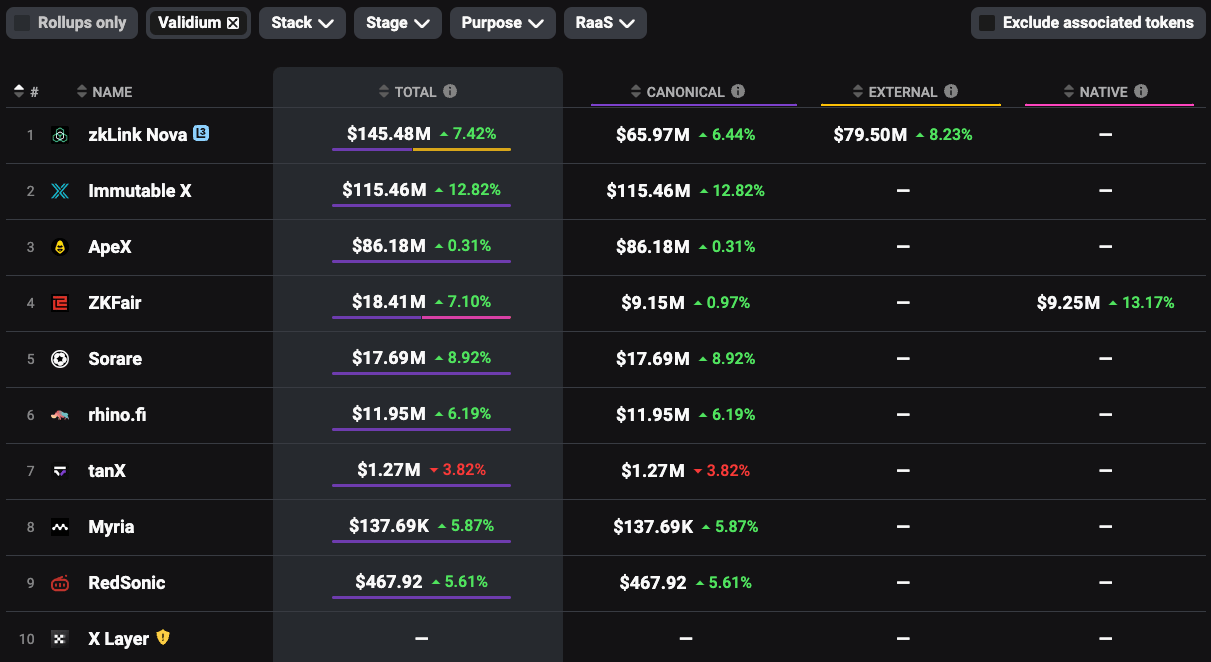Click the info icon beside CANONICAL header
The height and width of the screenshot is (662, 1211).
(x=738, y=92)
